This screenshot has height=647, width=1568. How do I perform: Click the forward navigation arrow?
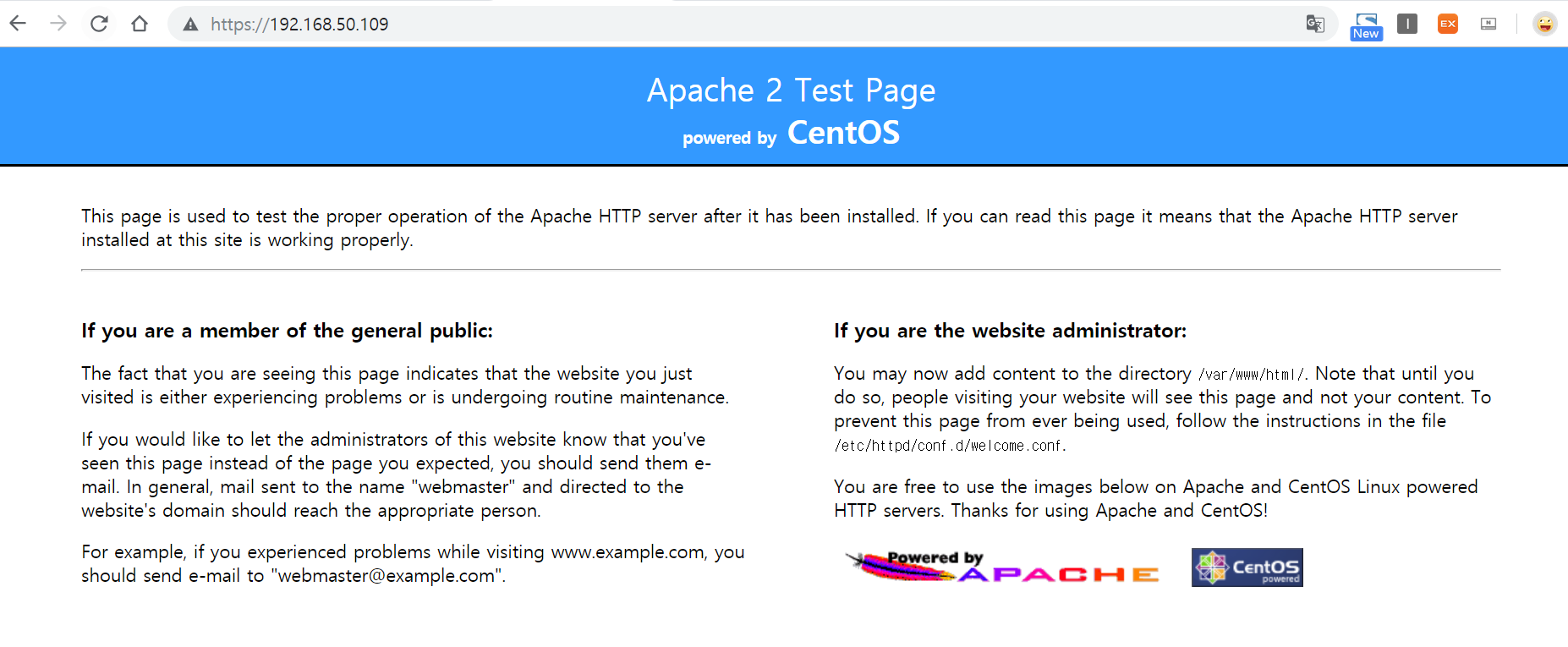point(58,24)
